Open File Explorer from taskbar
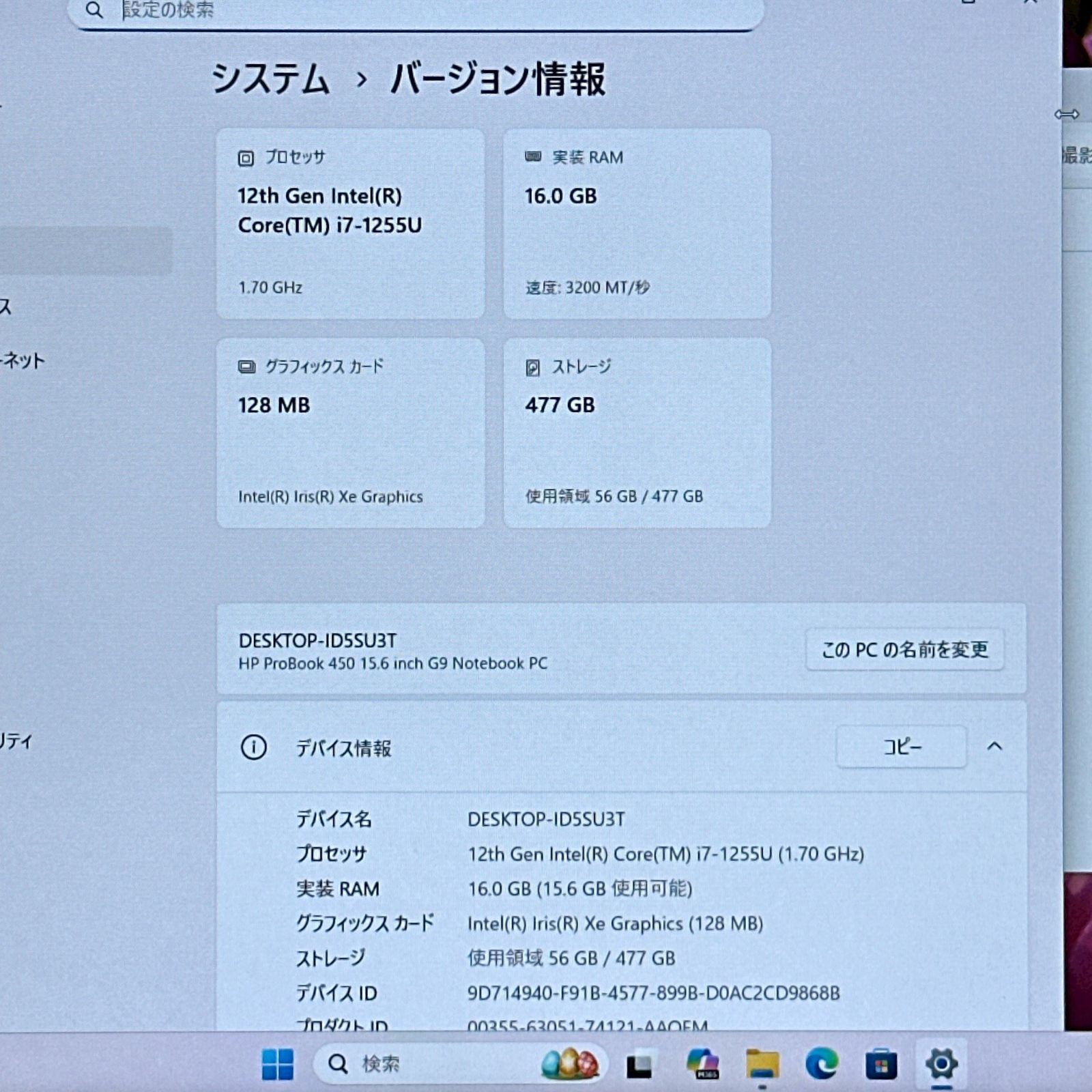1092x1092 pixels. [x=762, y=1064]
